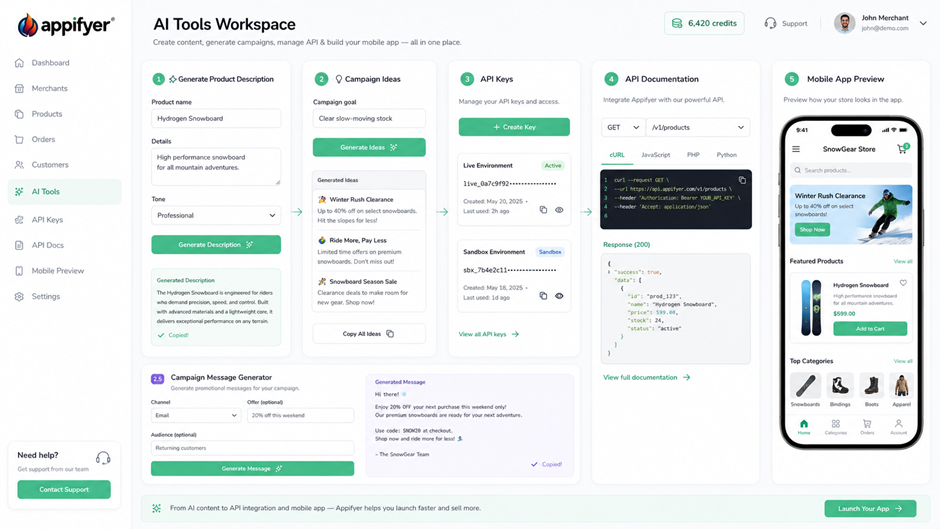Copy the cURL code snippet
Image resolution: width=940 pixels, height=529 pixels.
click(742, 180)
